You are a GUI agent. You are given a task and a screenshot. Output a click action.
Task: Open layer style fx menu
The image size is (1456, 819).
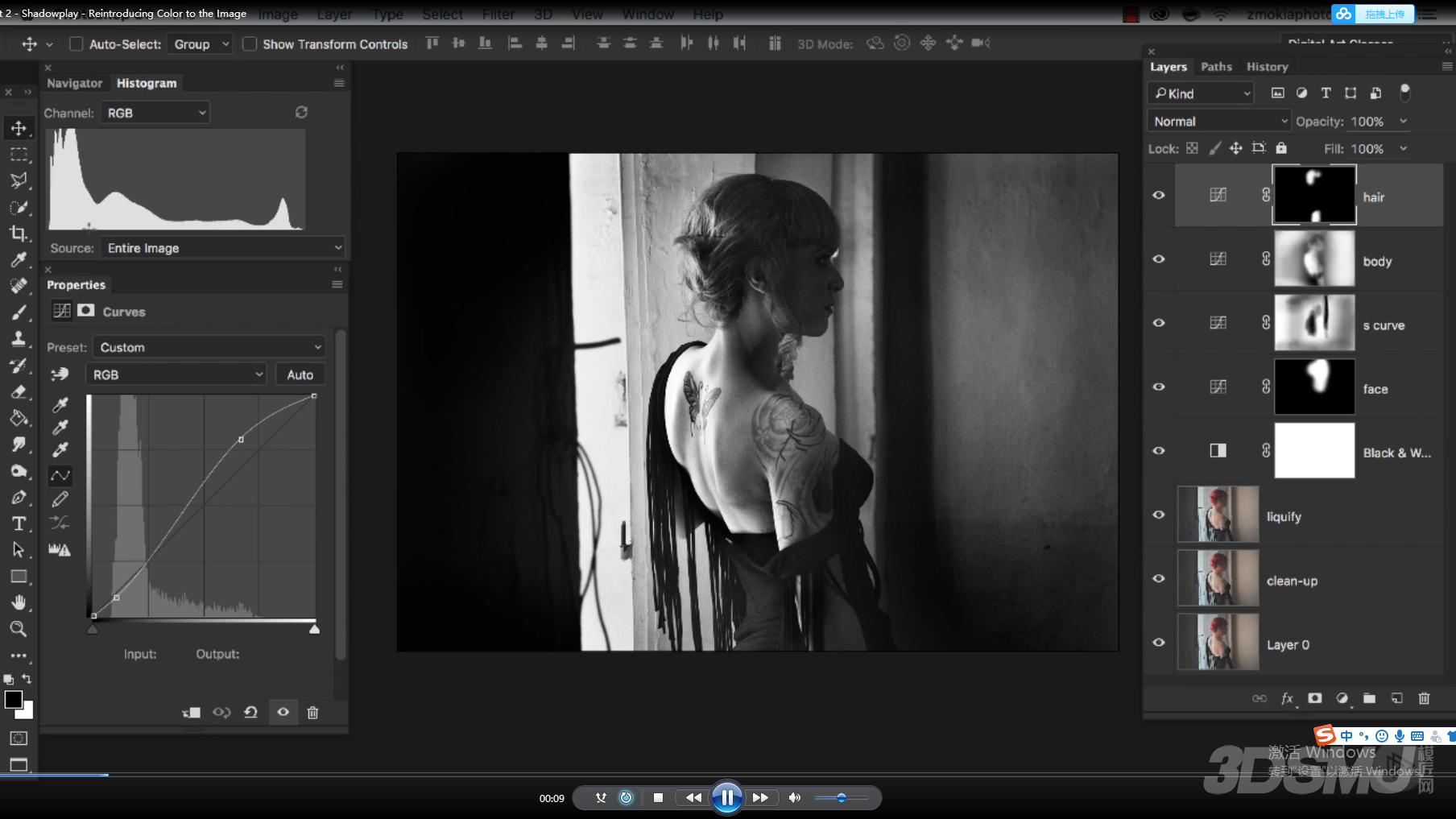click(1287, 698)
